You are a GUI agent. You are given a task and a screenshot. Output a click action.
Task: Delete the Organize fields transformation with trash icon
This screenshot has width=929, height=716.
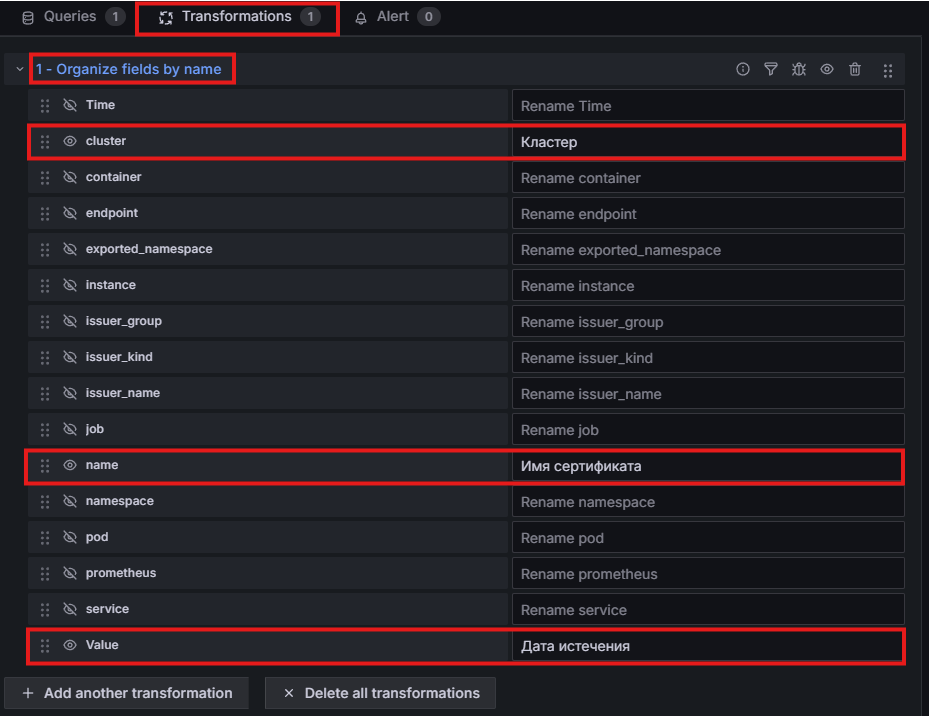[x=855, y=69]
